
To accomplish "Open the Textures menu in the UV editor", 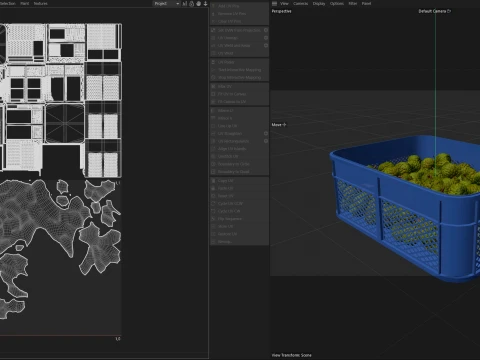I will point(41,3).
